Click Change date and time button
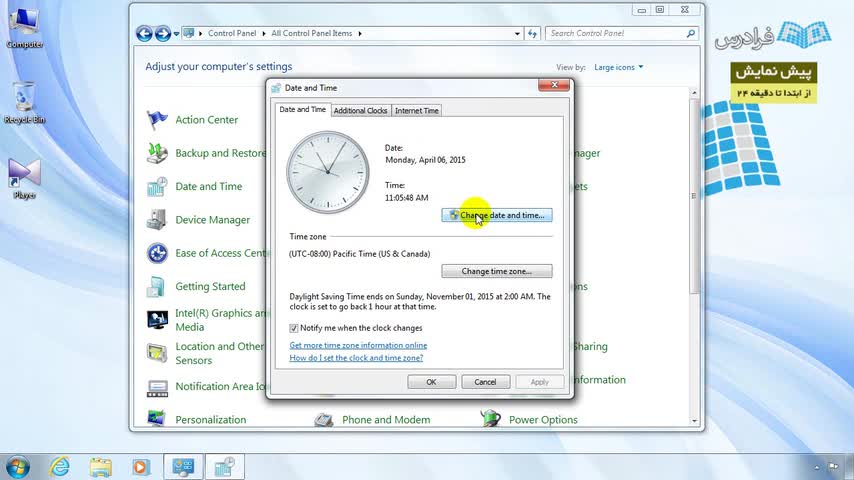 (497, 215)
